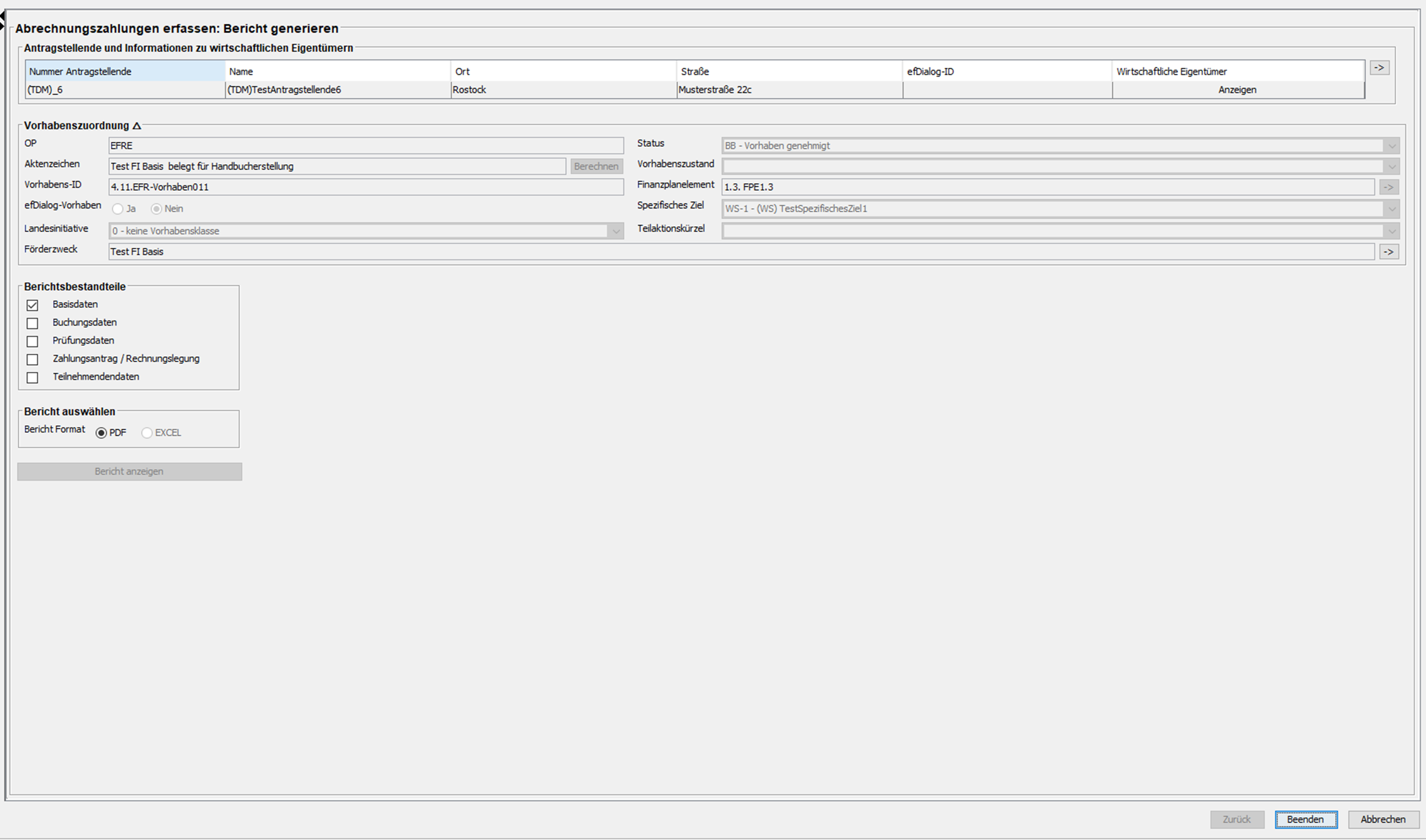This screenshot has width=1426, height=840.
Task: Enable the Teilnehmendendaten checkbox
Action: (32, 378)
